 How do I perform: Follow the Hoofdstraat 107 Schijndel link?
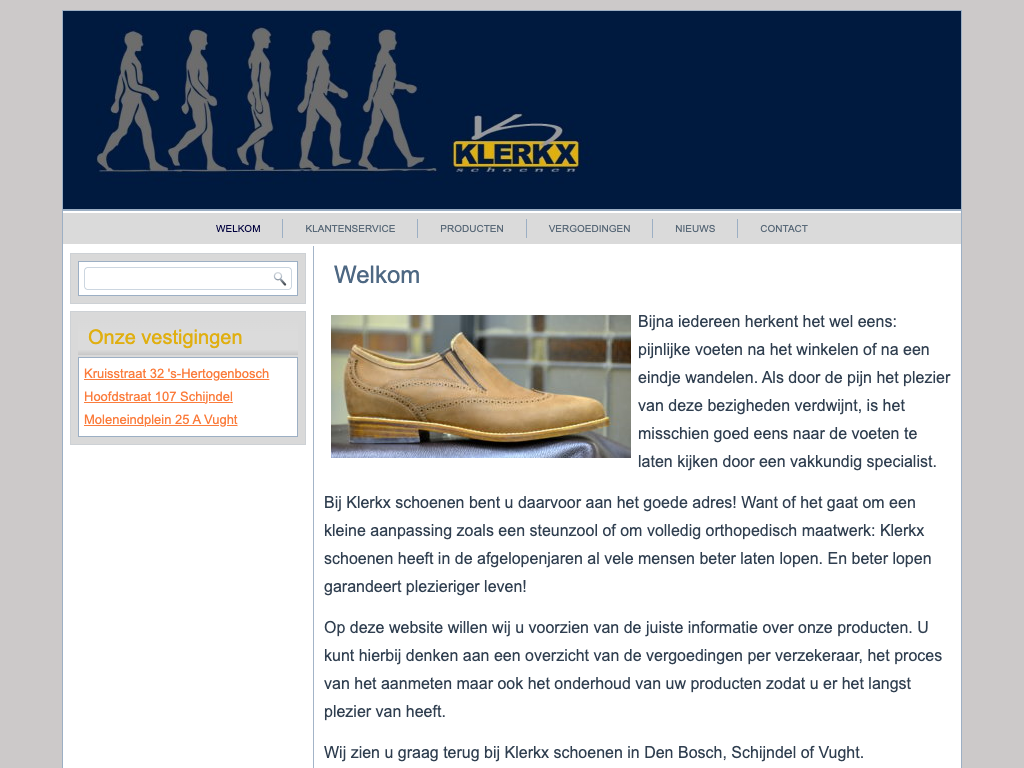158,397
